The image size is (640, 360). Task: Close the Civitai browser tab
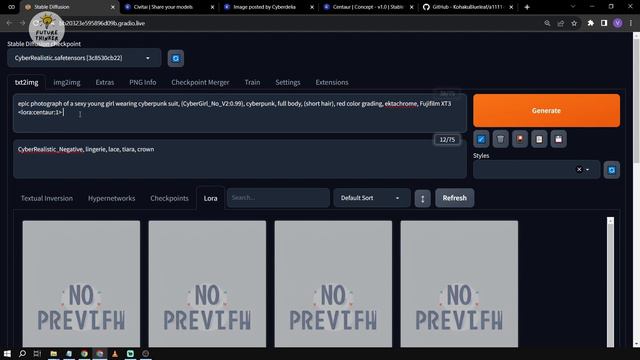212,7
